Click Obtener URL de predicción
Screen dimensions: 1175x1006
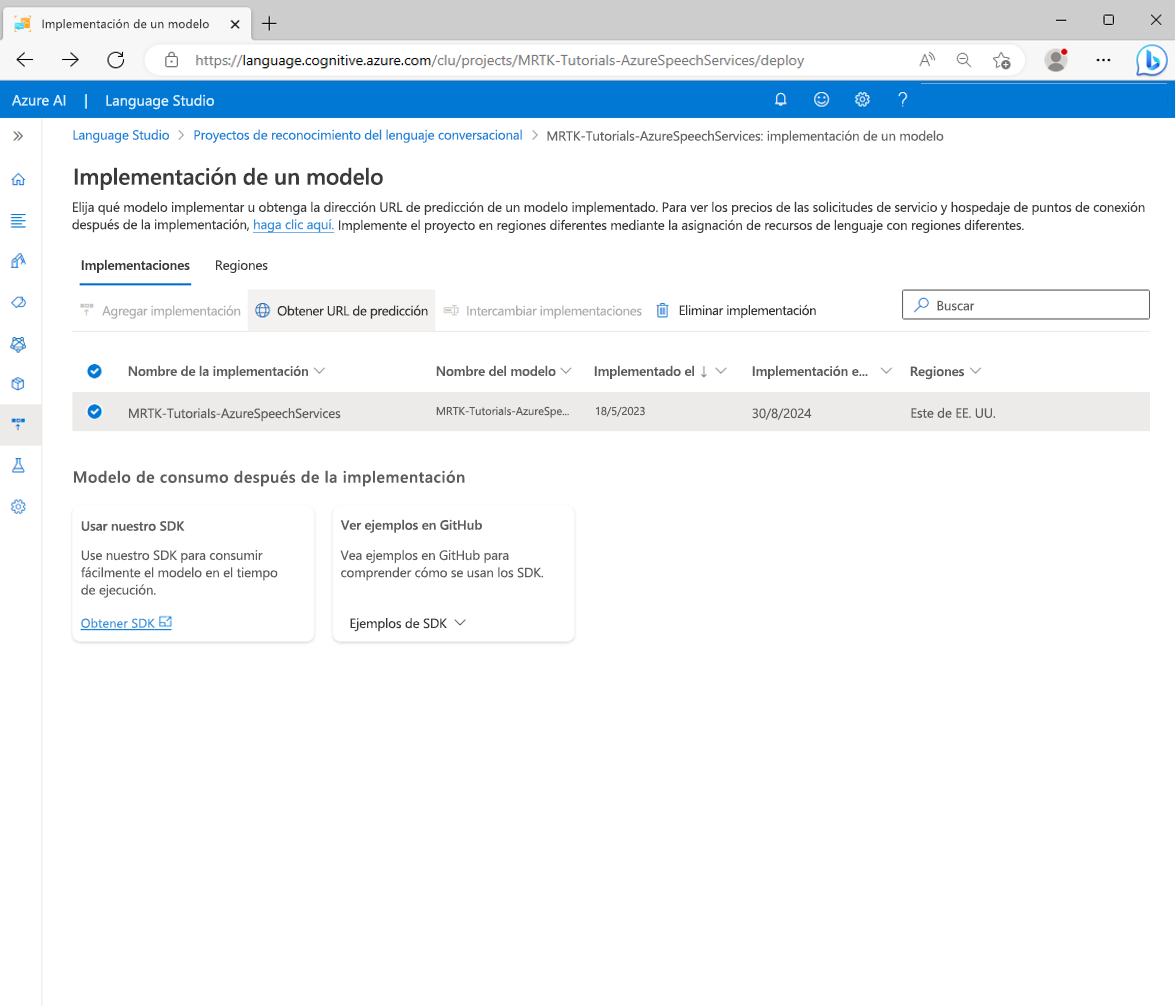coord(342,310)
